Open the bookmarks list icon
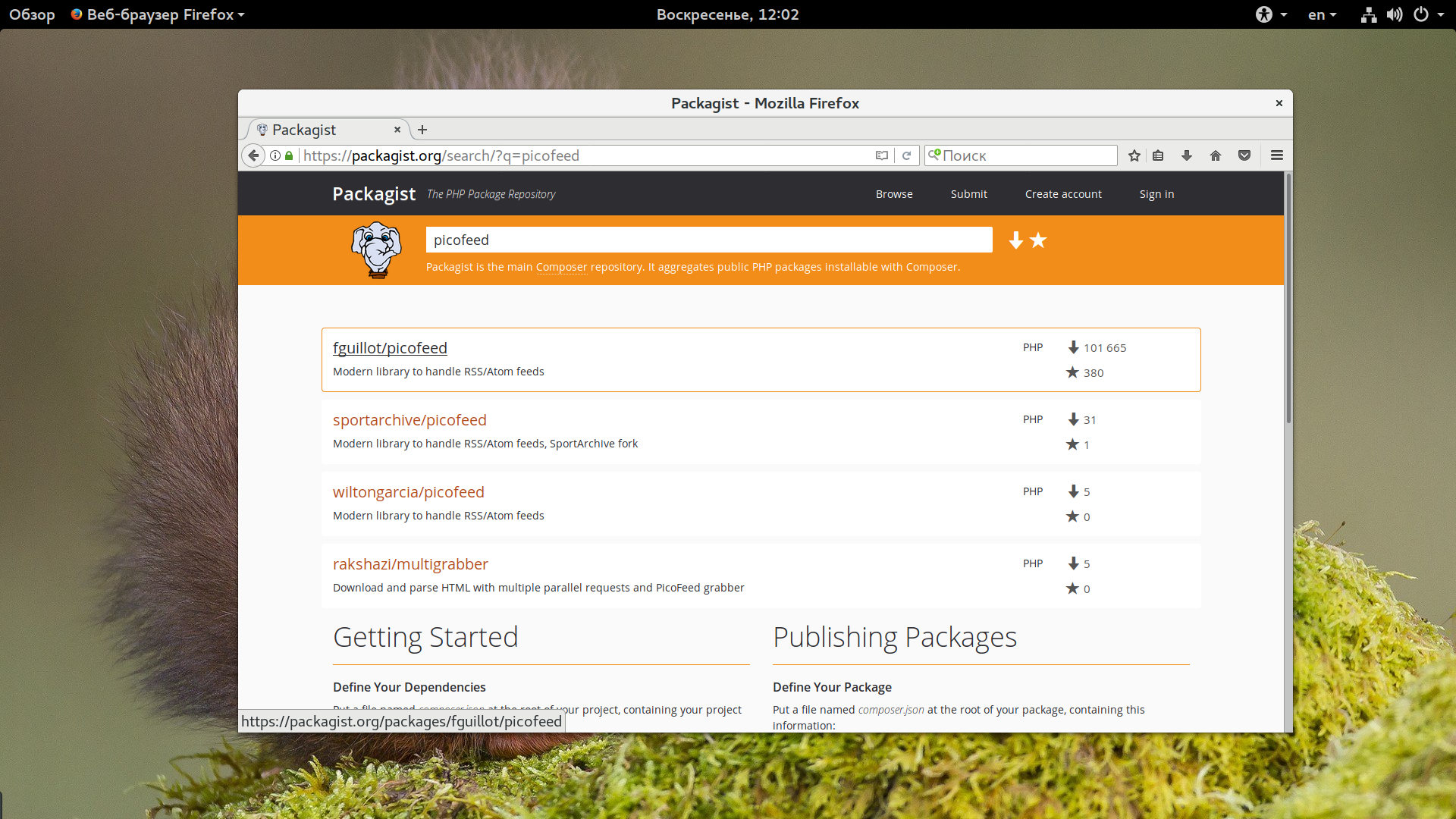This screenshot has height=819, width=1456. [1158, 155]
